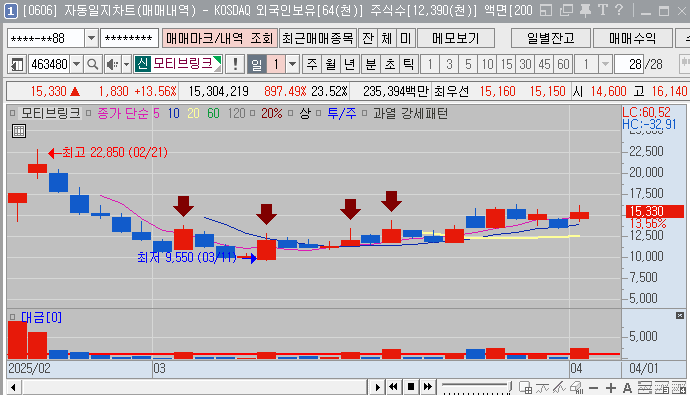Toggle the 체 button
This screenshot has width=690, height=395.
(x=387, y=38)
